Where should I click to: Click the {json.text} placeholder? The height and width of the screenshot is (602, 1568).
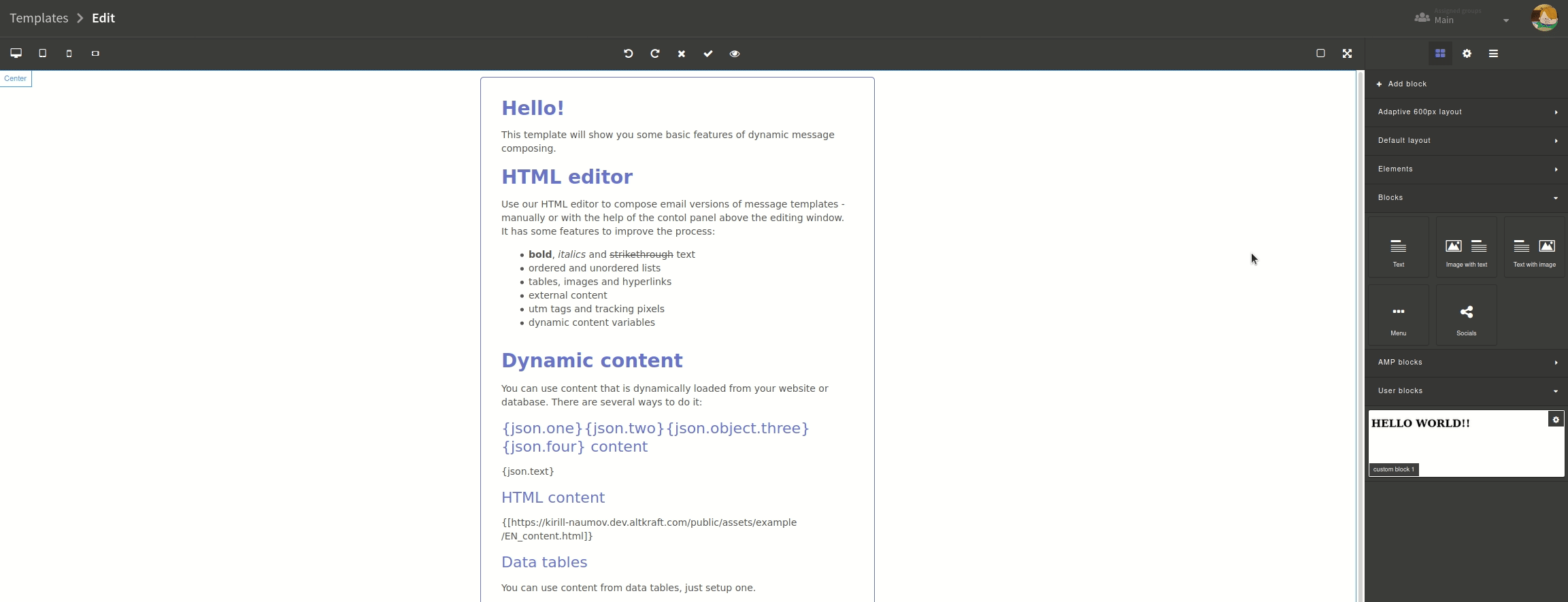click(528, 471)
